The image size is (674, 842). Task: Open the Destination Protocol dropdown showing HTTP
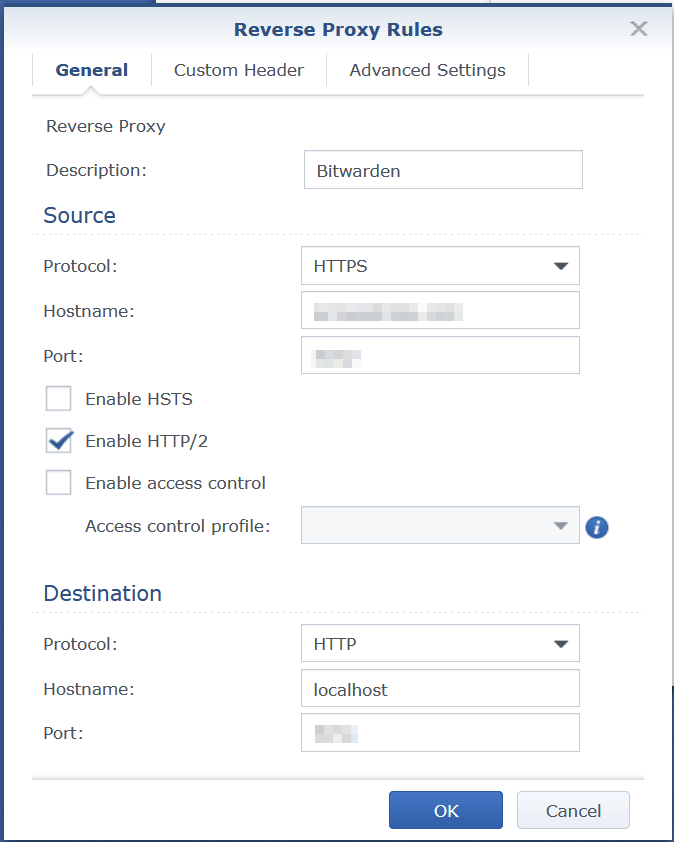pos(440,643)
